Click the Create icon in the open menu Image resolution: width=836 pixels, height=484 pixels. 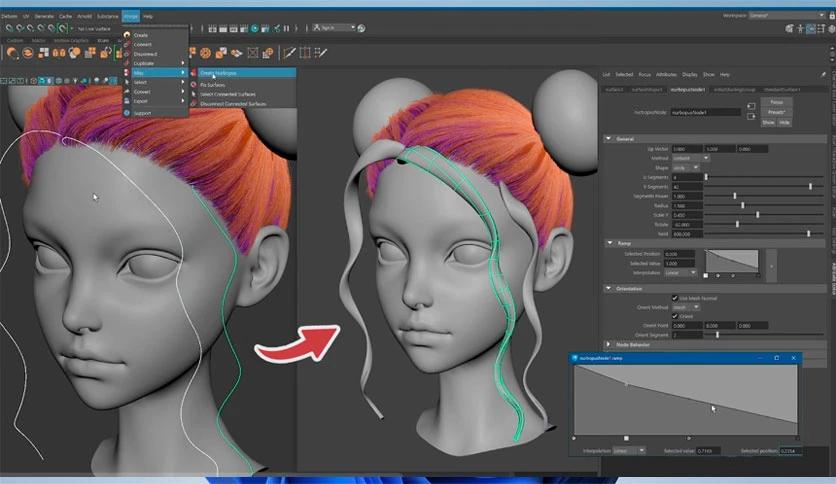click(126, 35)
